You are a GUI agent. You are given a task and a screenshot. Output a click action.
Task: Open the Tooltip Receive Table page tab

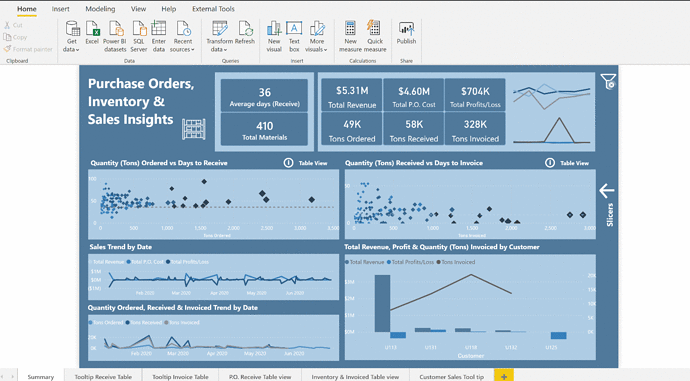click(x=103, y=377)
